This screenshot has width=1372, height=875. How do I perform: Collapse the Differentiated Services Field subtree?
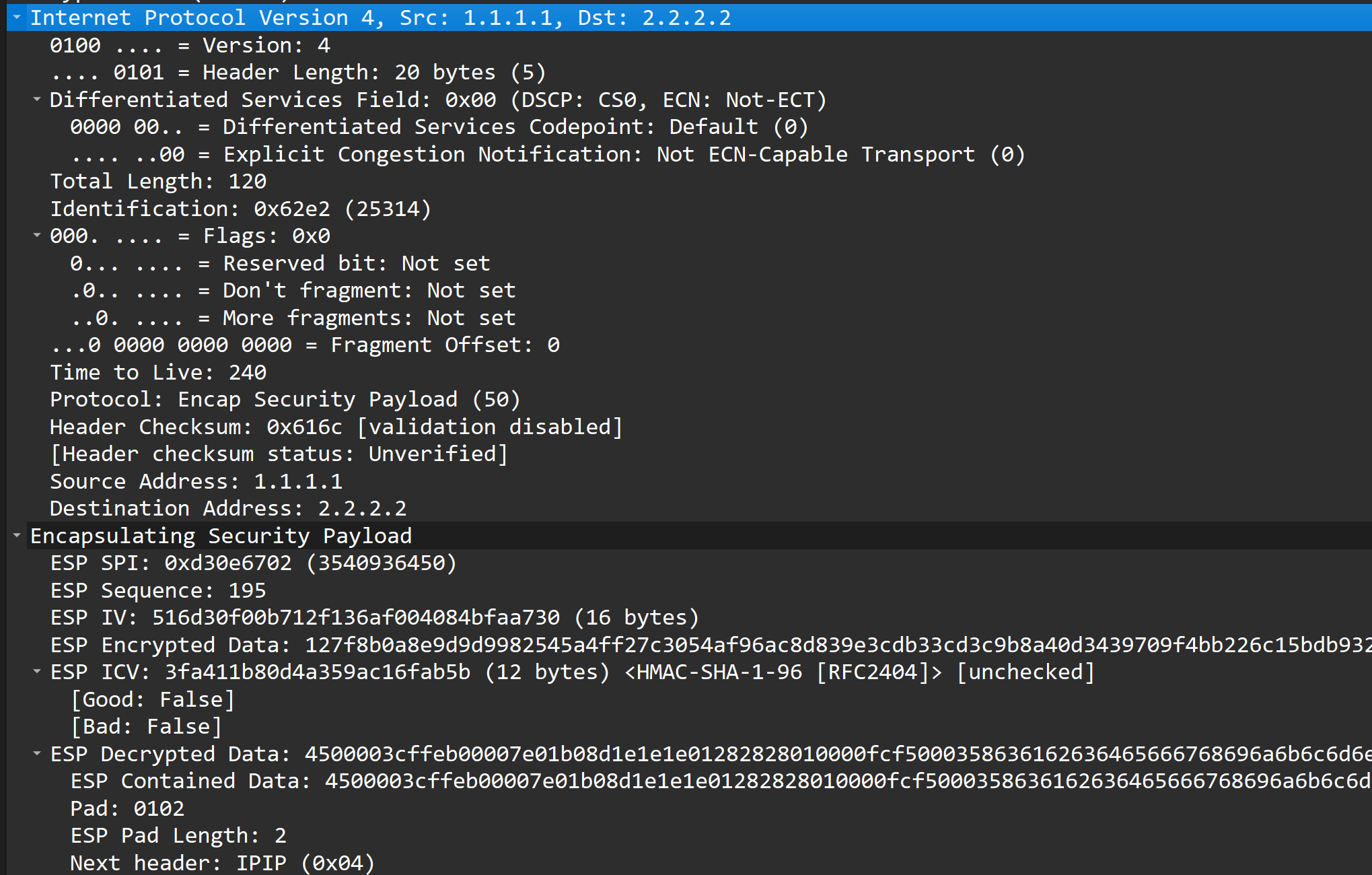pos(37,100)
